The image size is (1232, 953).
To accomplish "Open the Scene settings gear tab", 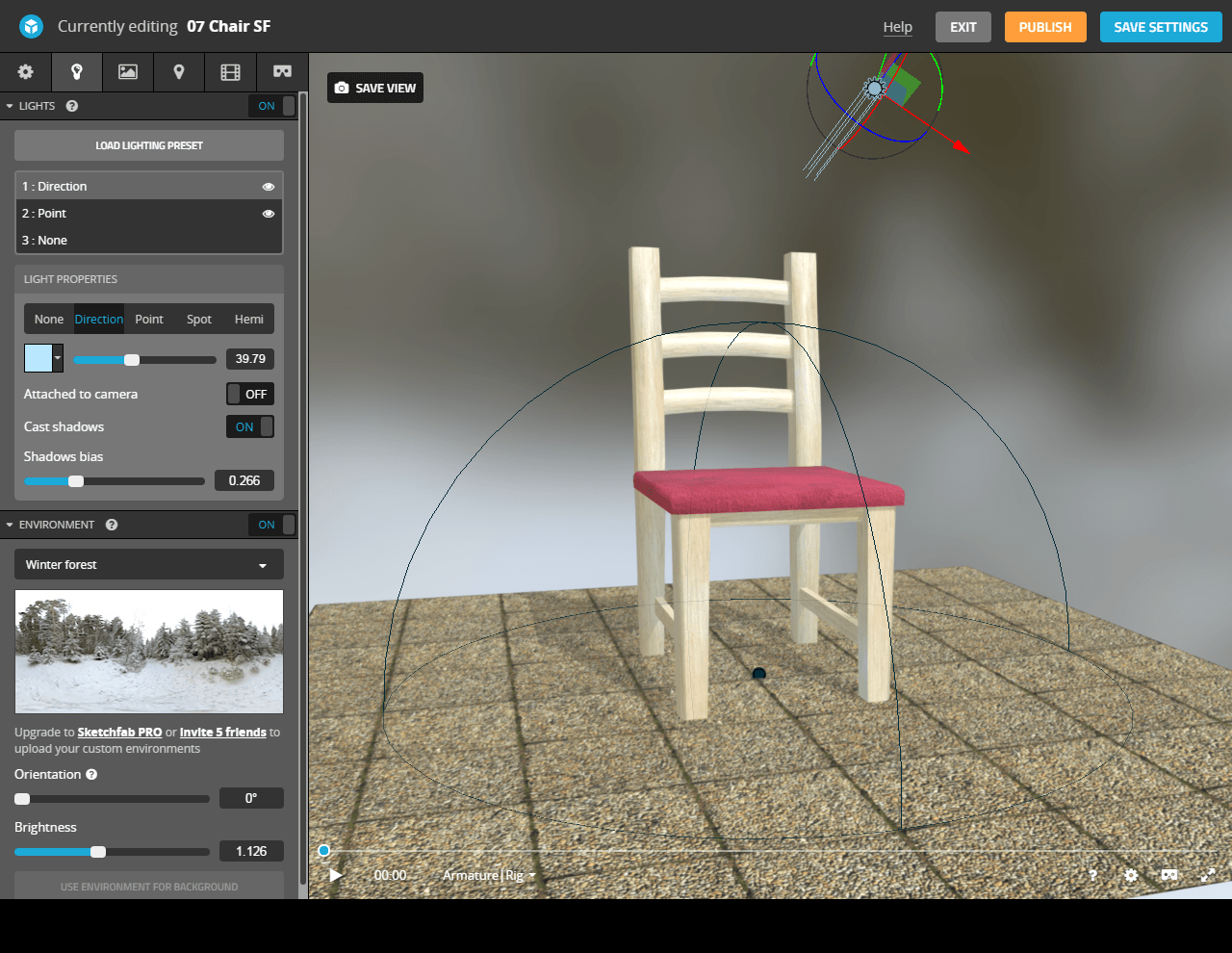I will (26, 72).
